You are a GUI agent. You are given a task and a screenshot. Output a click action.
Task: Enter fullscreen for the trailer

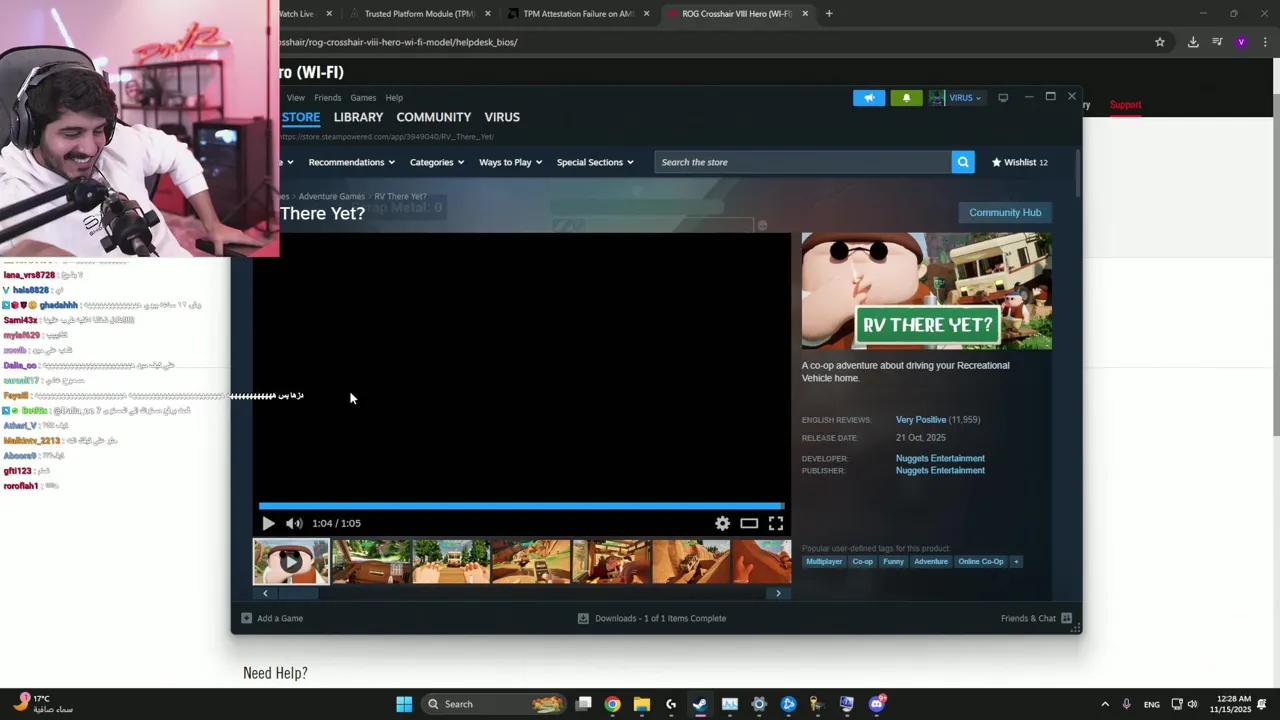pos(776,523)
